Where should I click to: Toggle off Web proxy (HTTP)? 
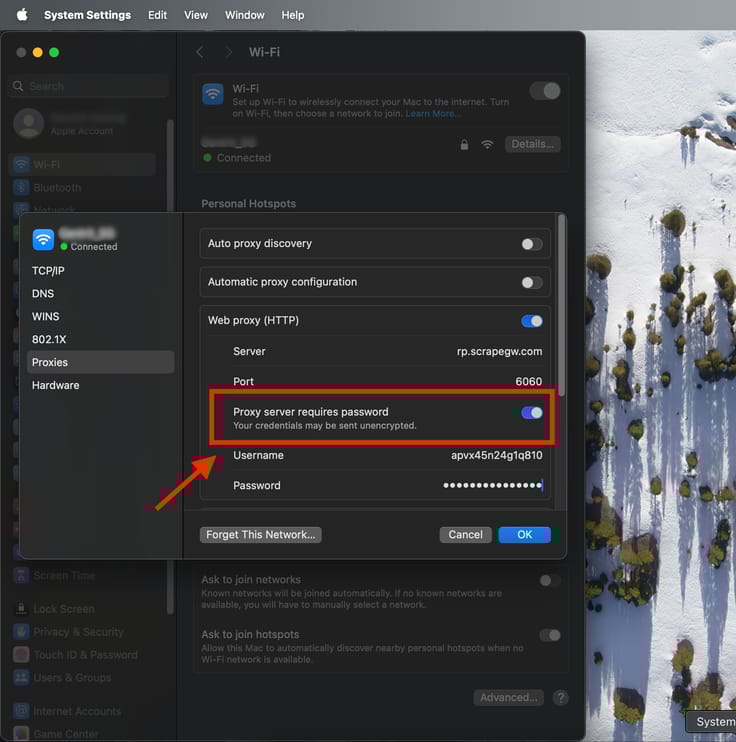[532, 321]
